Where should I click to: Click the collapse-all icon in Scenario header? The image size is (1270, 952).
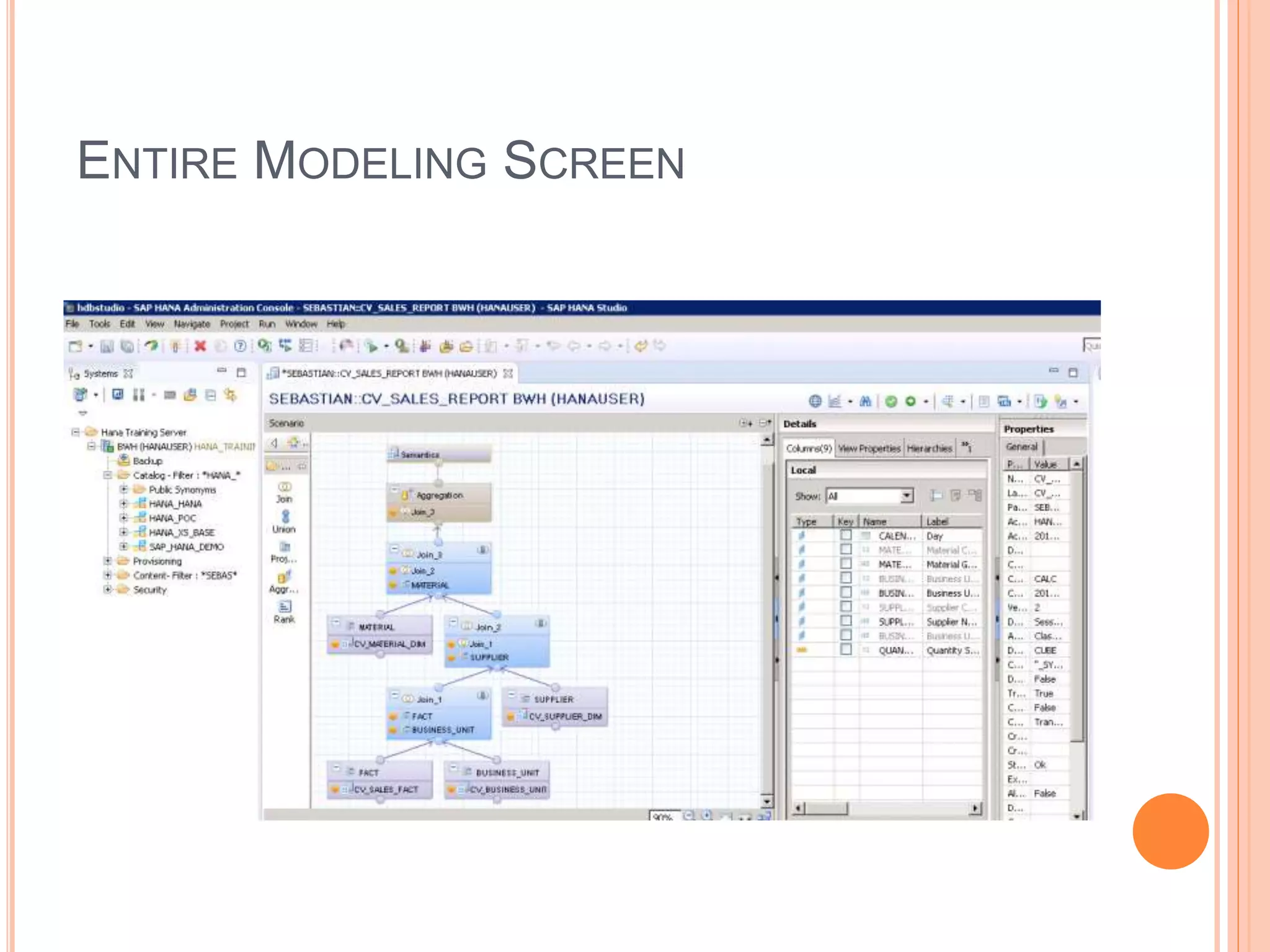click(x=765, y=423)
